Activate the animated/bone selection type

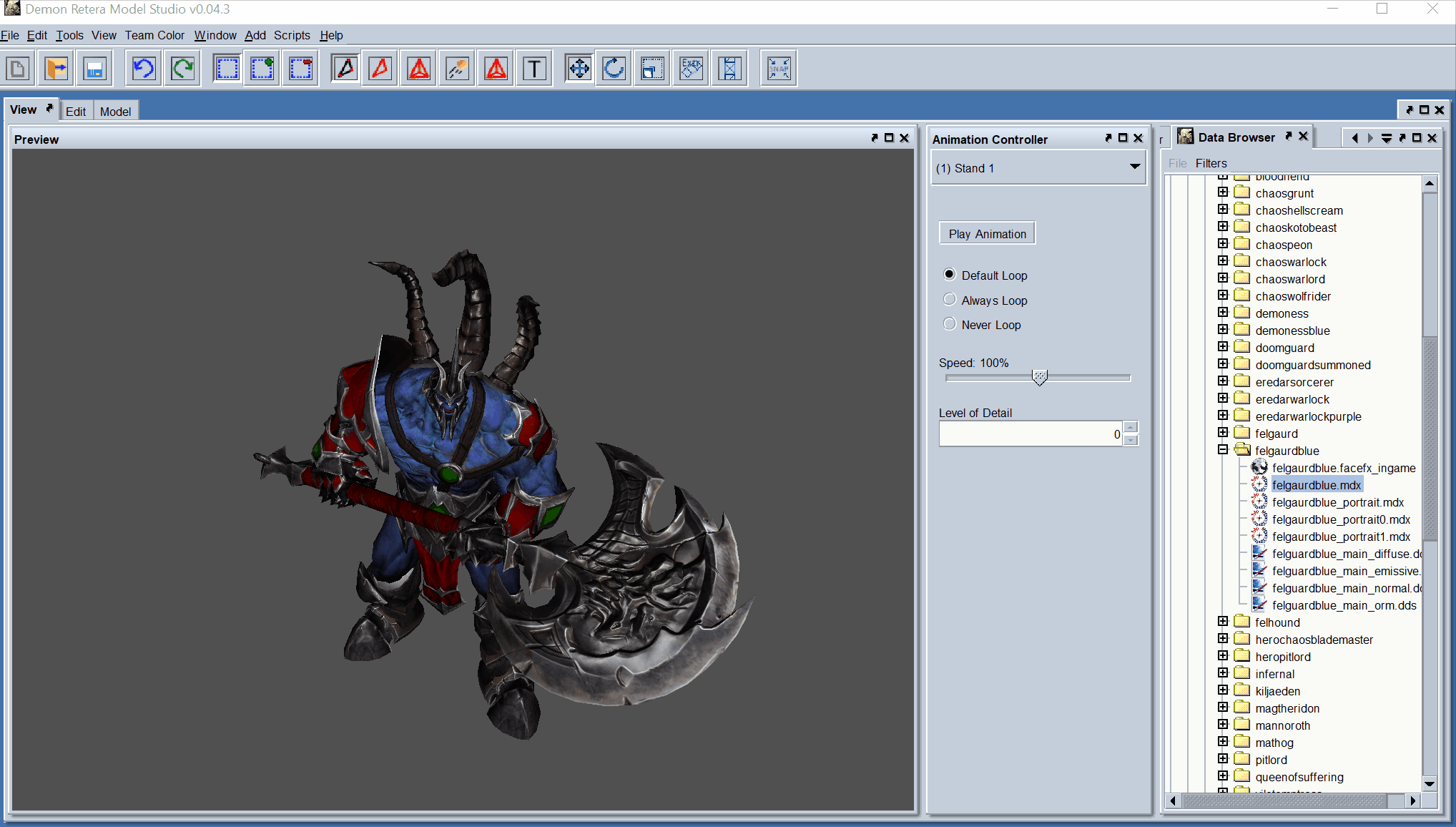[457, 69]
